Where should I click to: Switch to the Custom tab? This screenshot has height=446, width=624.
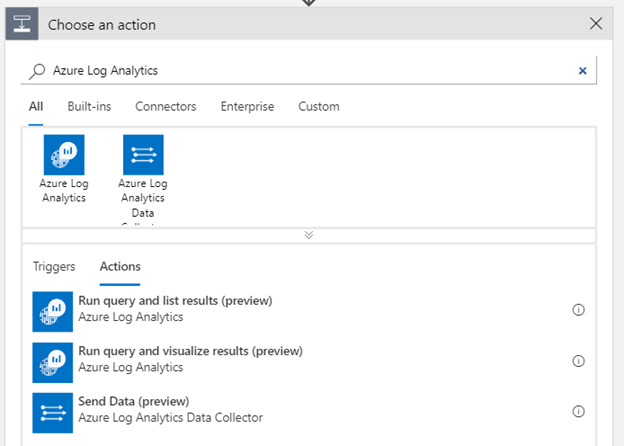(x=318, y=106)
